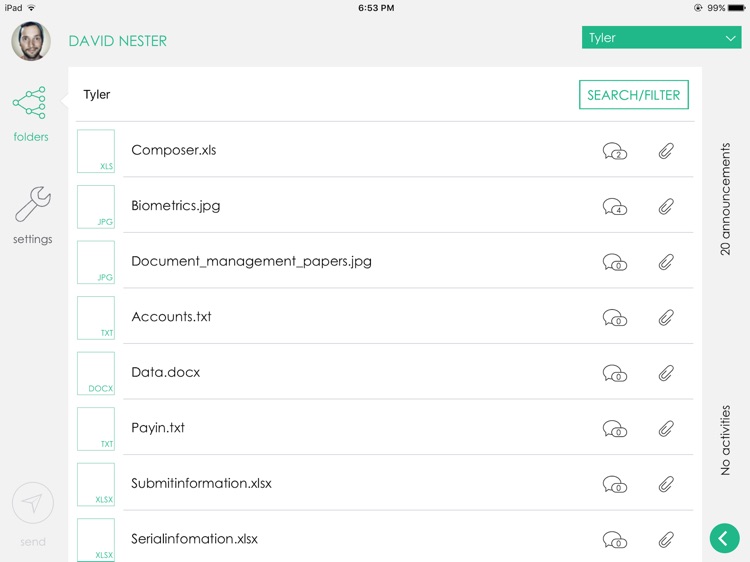This screenshot has height=562, width=750.
Task: Select the folders label in sidebar
Action: pos(31,137)
